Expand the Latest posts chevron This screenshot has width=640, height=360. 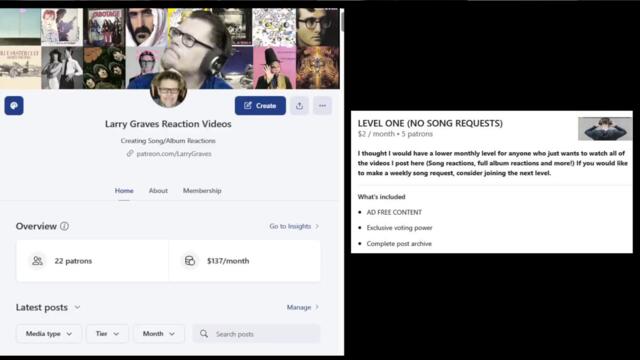[78, 307]
